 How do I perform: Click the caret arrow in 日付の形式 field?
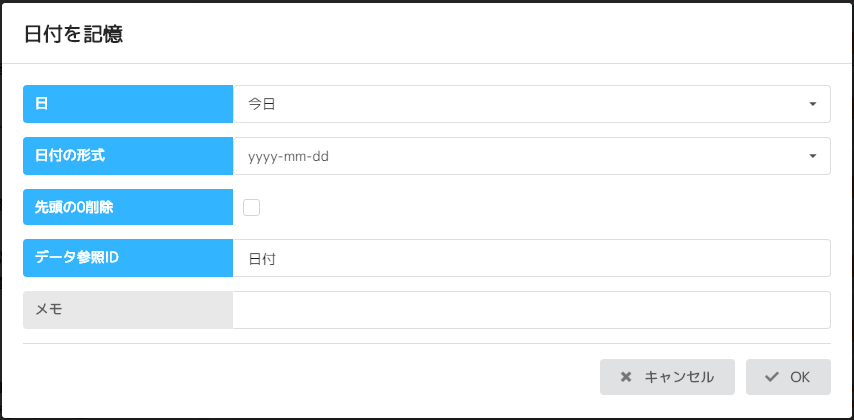point(812,156)
